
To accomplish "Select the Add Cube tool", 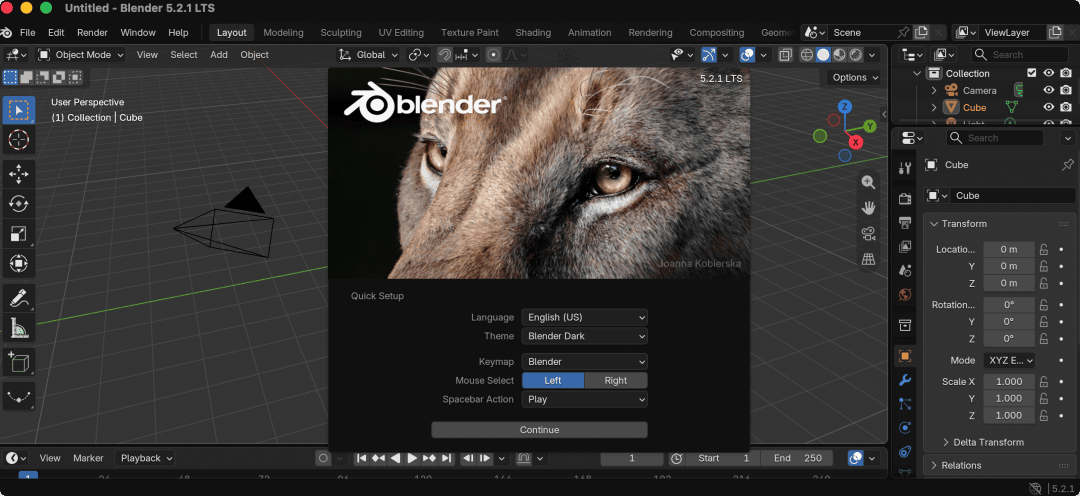I will (19, 362).
